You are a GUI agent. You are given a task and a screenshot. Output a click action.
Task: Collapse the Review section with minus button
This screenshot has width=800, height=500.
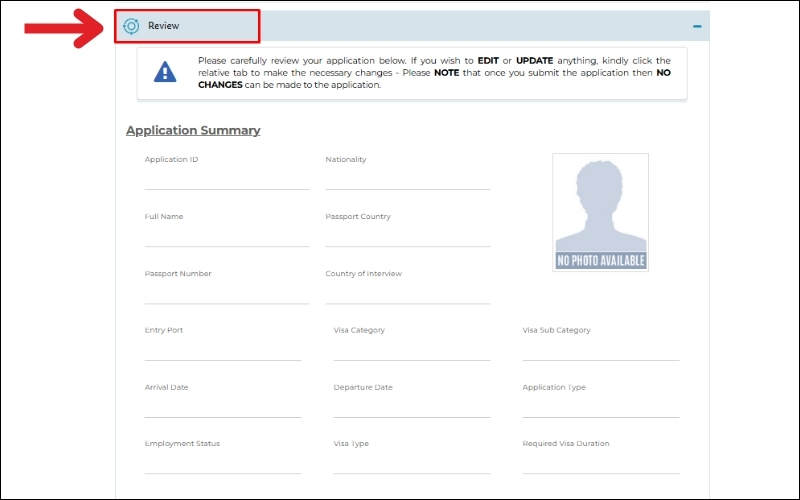[x=697, y=26]
